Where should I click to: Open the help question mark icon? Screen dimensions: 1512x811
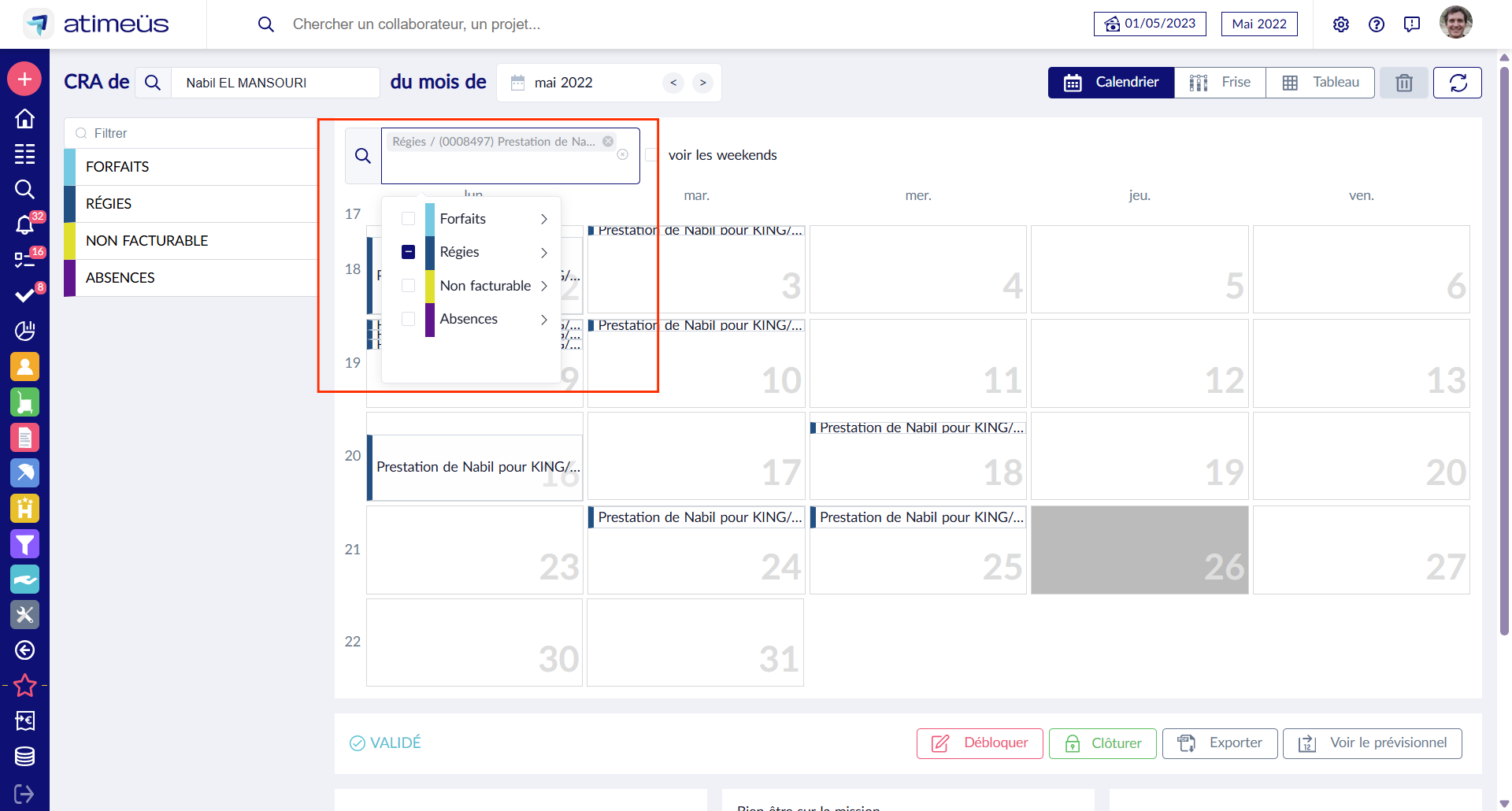point(1376,24)
